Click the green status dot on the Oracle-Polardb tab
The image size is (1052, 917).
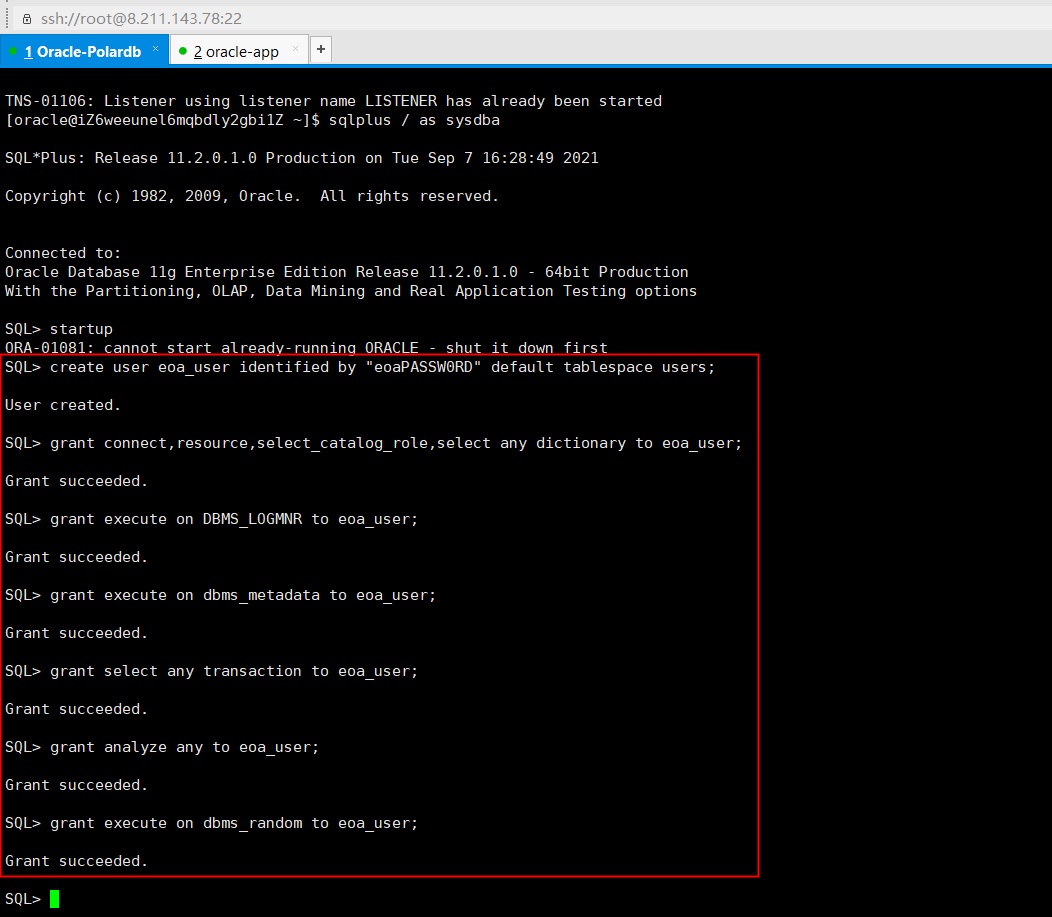coord(13,51)
